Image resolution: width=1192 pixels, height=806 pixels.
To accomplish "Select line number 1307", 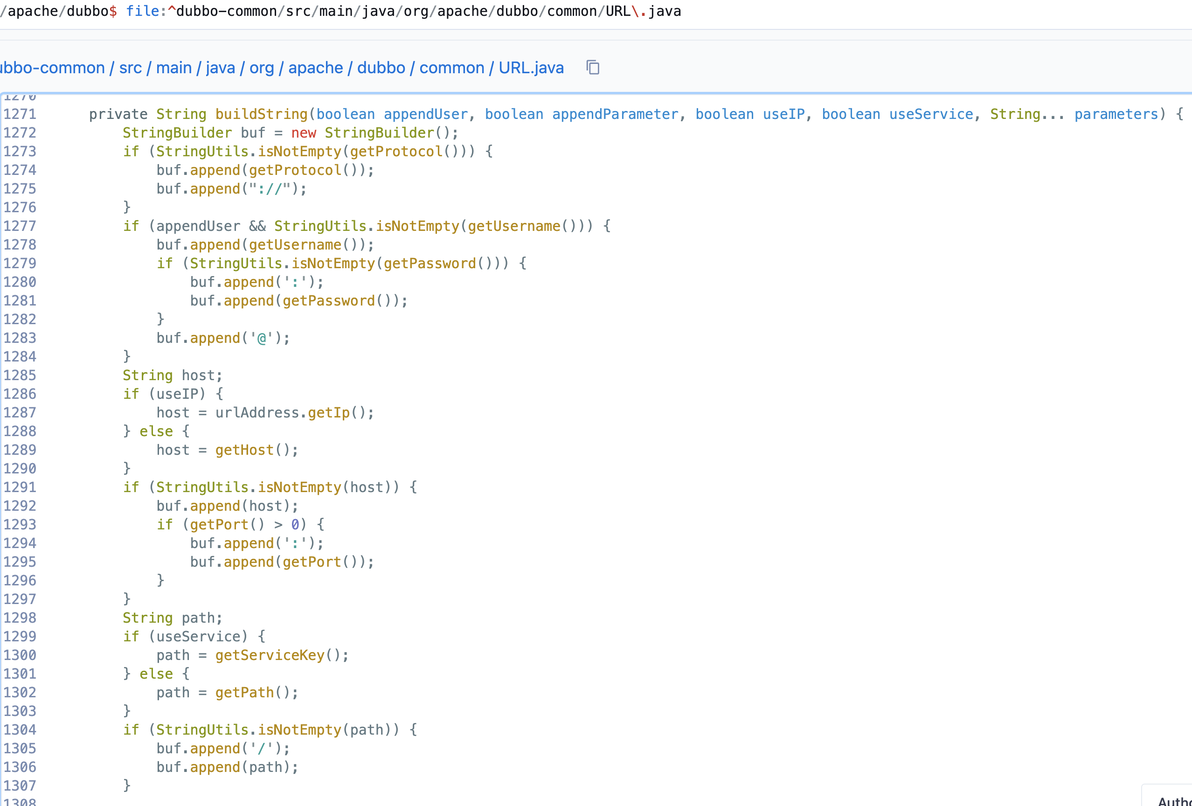I will point(19,785).
